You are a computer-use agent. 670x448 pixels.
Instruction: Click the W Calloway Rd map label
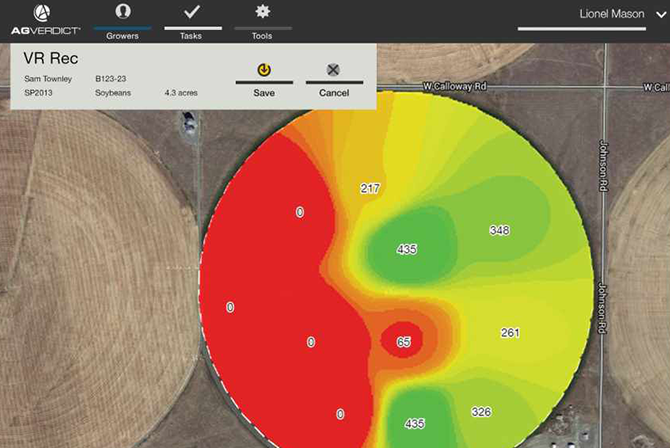coord(455,86)
